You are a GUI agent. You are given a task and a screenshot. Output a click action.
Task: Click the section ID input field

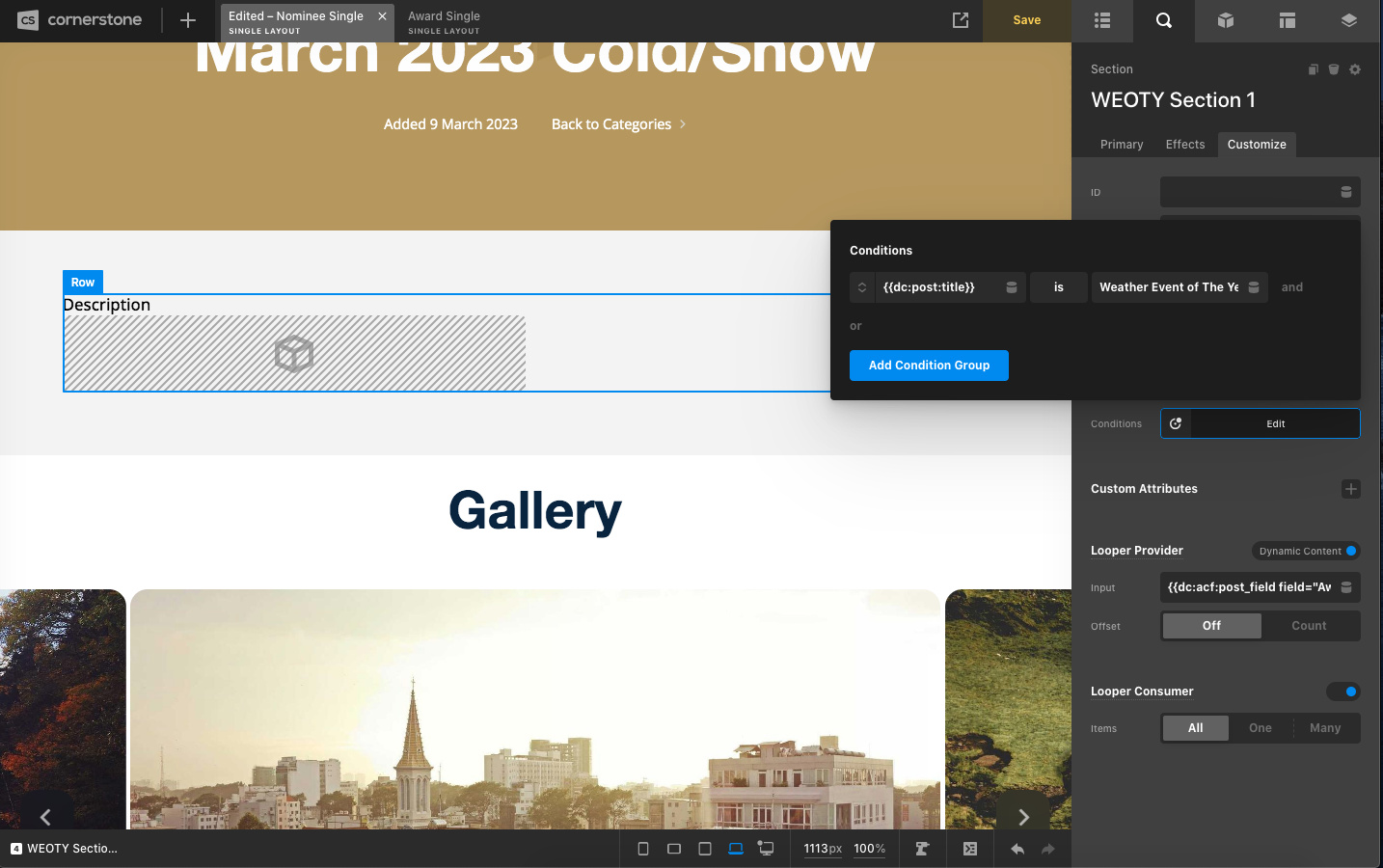(1248, 192)
